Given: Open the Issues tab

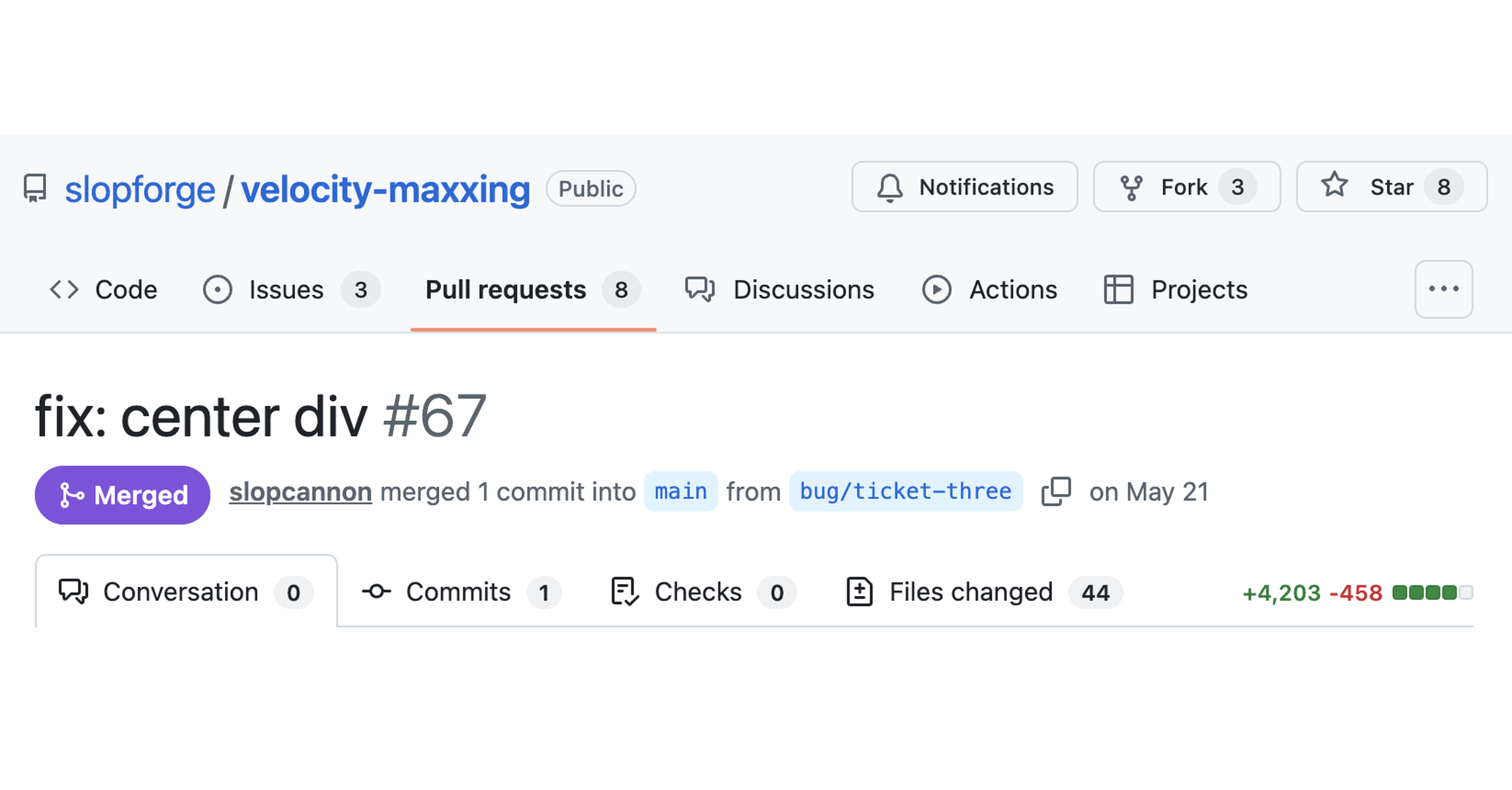Looking at the screenshot, I should (x=292, y=290).
